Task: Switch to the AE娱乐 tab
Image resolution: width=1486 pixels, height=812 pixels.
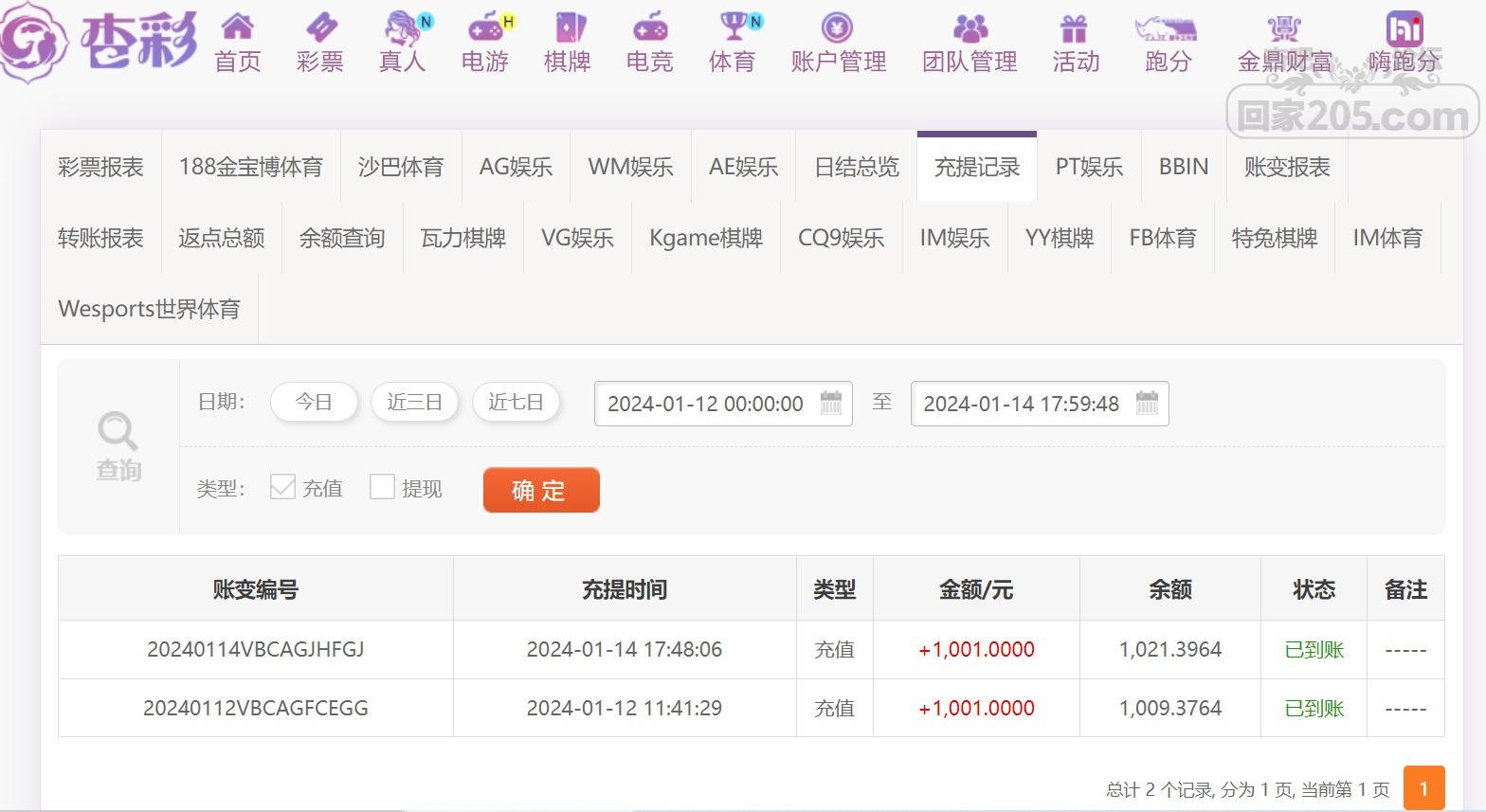Action: 744,167
